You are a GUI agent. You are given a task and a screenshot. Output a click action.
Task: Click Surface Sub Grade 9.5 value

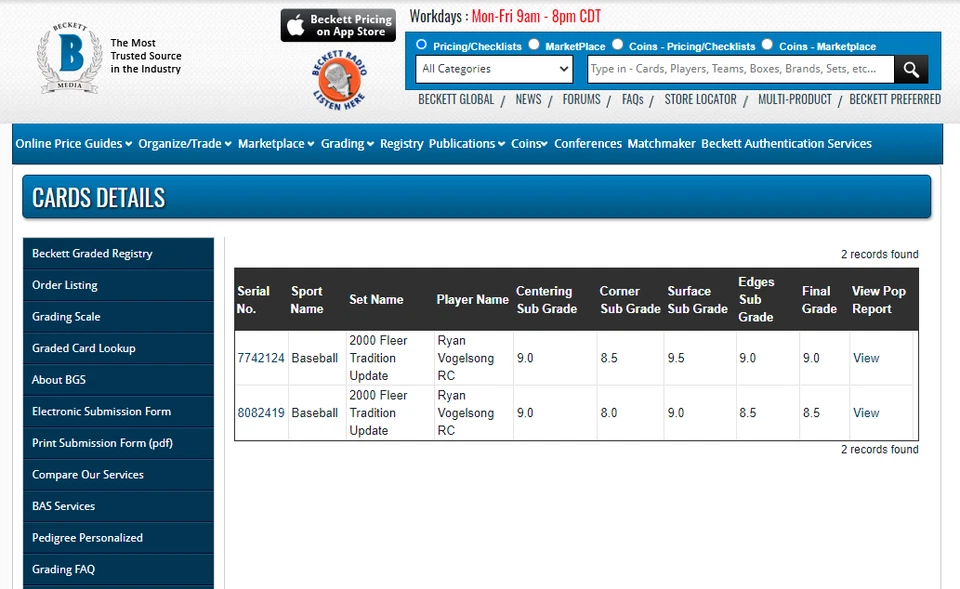(x=676, y=358)
